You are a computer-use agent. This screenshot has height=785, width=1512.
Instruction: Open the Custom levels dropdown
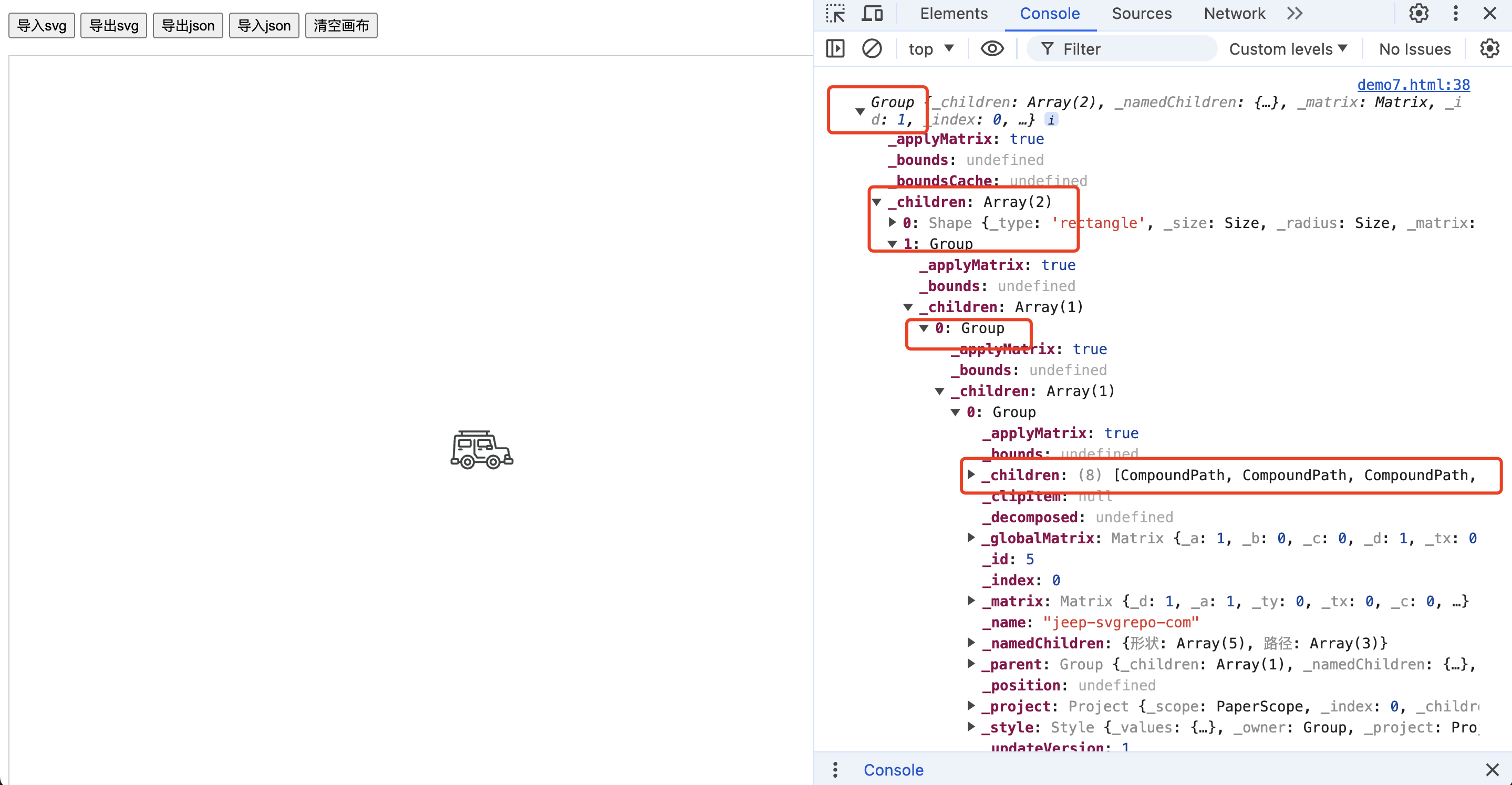pos(1288,49)
